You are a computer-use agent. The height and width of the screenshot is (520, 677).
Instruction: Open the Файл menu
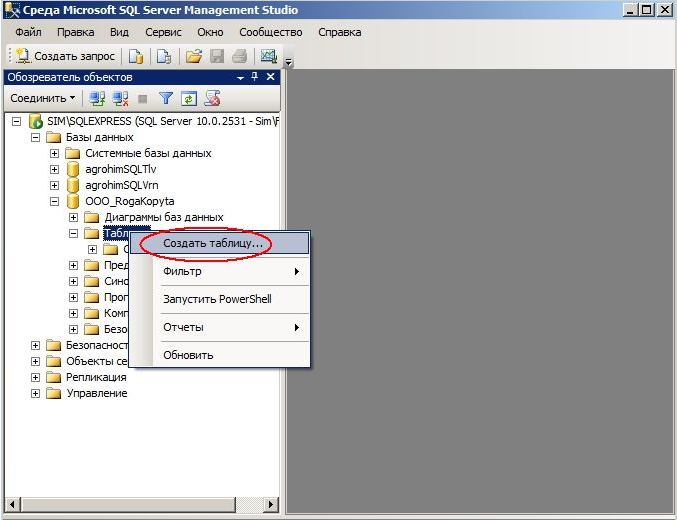[28, 32]
